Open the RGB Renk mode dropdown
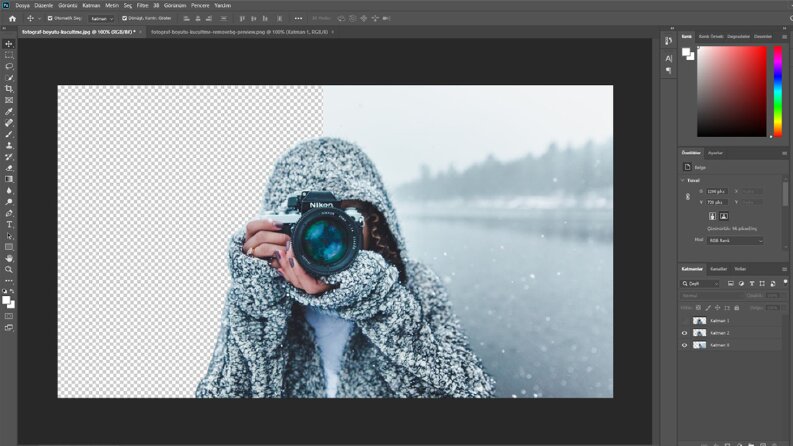The image size is (793, 446). tap(735, 241)
